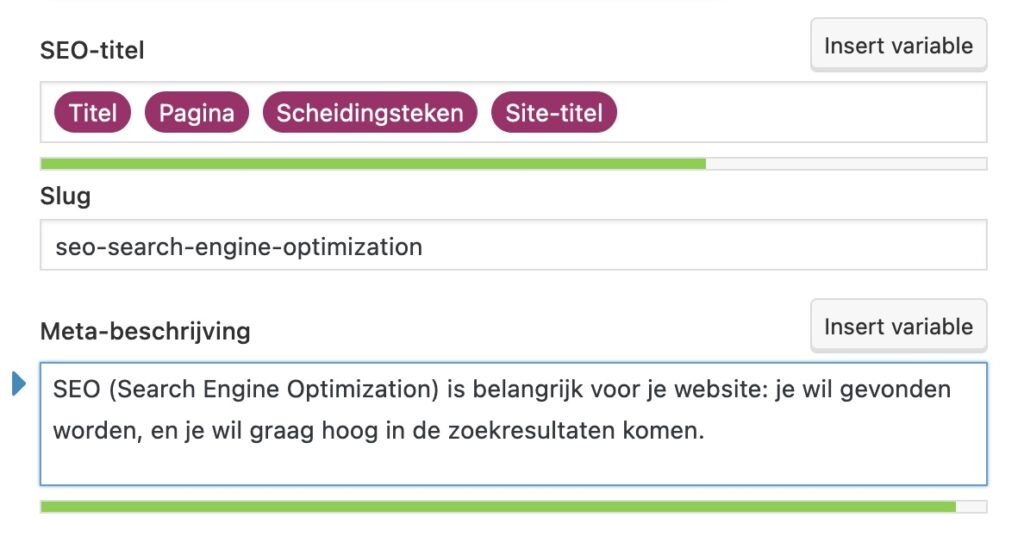Click the Insert variable button for SEO-titel
This screenshot has width=1024, height=555.
pos(898,46)
